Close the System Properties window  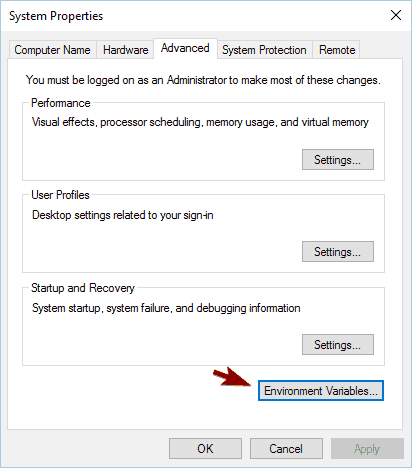[396, 15]
